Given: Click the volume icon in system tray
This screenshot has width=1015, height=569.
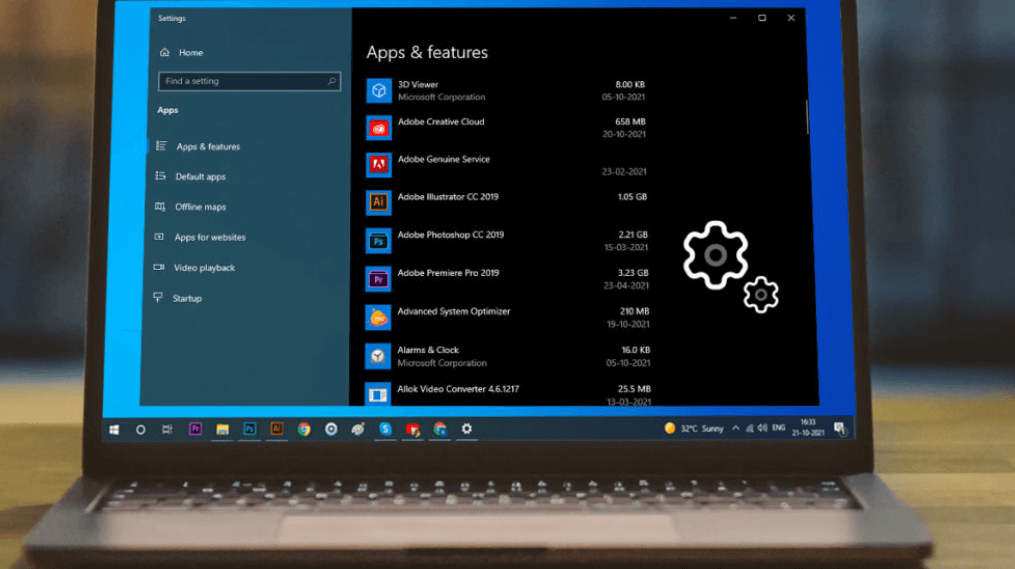Looking at the screenshot, I should tap(763, 428).
